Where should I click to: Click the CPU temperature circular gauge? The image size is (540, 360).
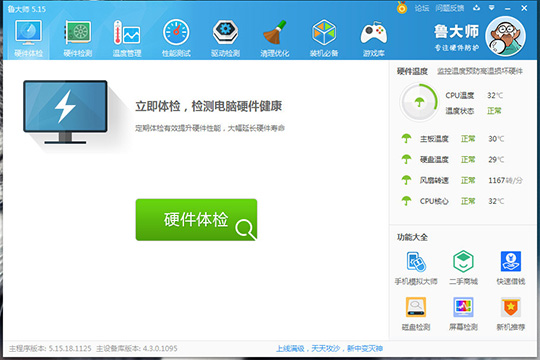[419, 102]
